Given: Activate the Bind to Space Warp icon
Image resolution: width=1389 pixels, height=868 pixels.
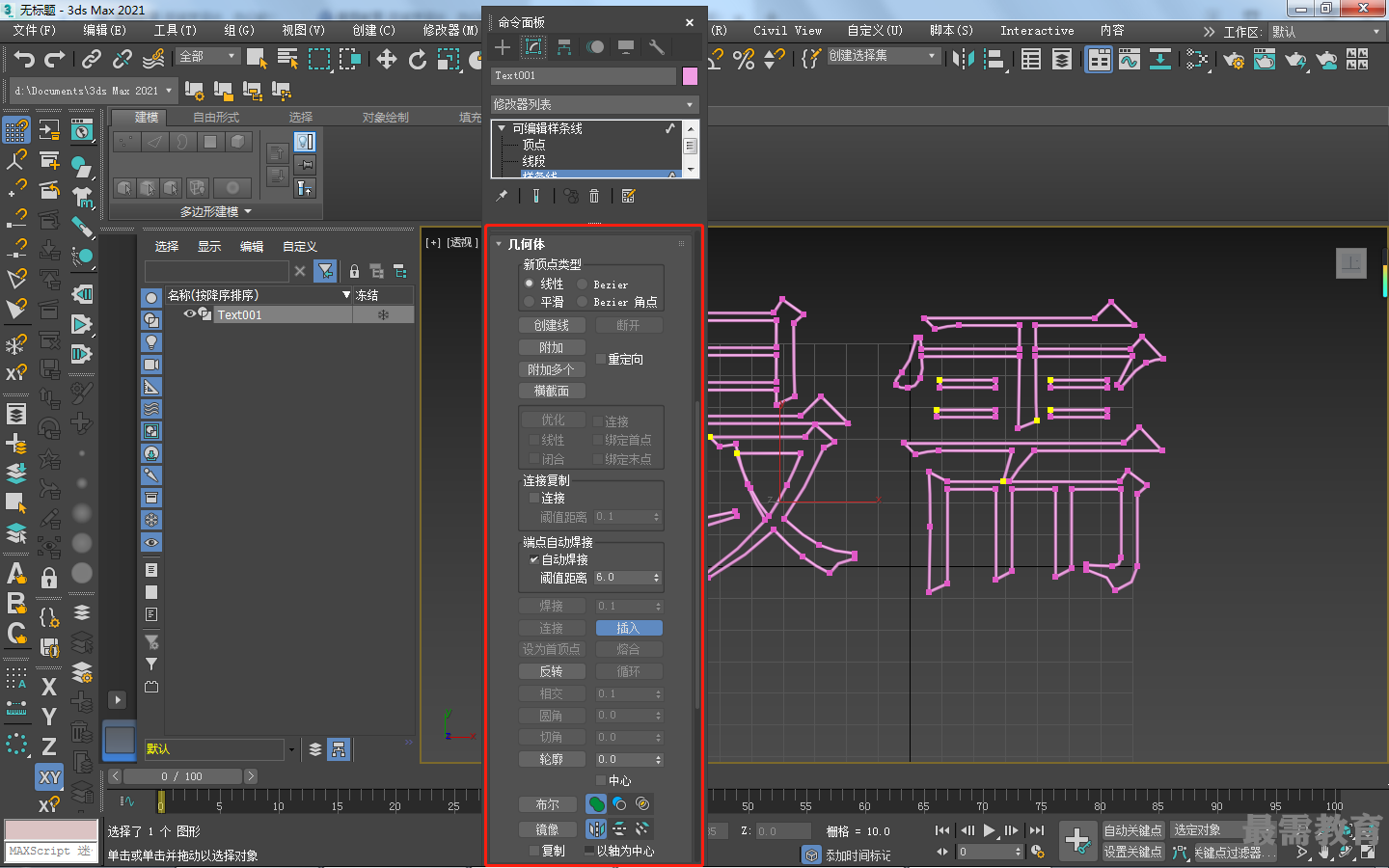Looking at the screenshot, I should (x=153, y=60).
